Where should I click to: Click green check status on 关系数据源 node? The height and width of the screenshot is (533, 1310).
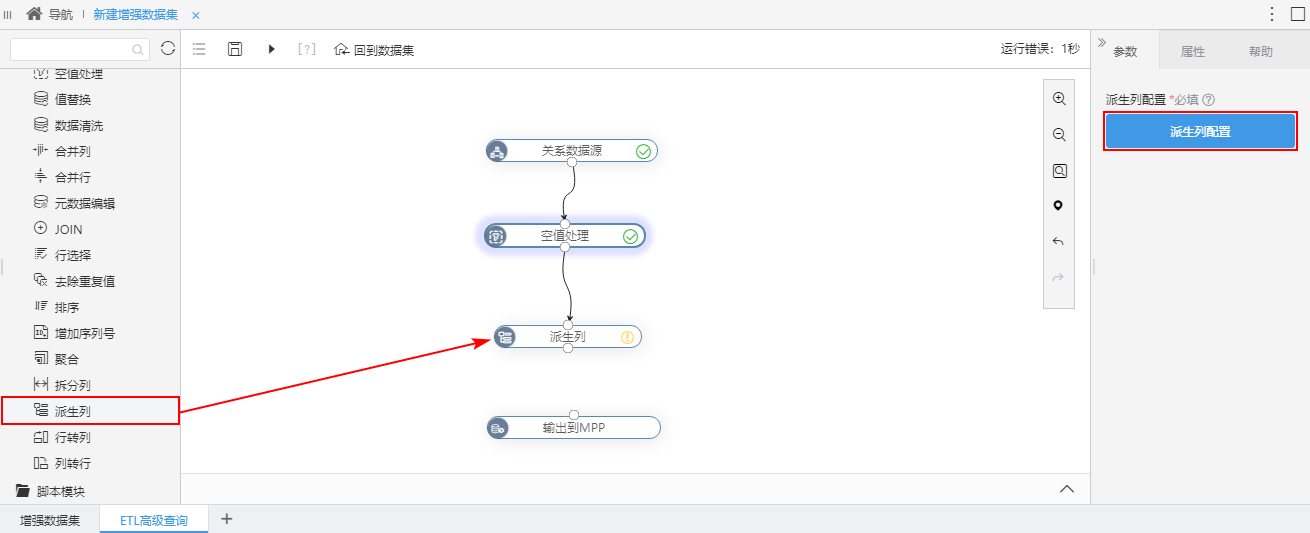(x=644, y=152)
